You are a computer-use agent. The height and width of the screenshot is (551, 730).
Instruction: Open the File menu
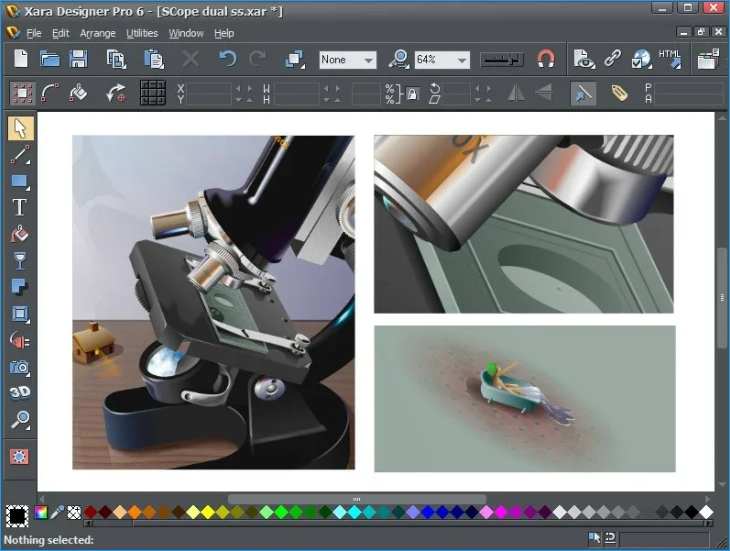34,33
